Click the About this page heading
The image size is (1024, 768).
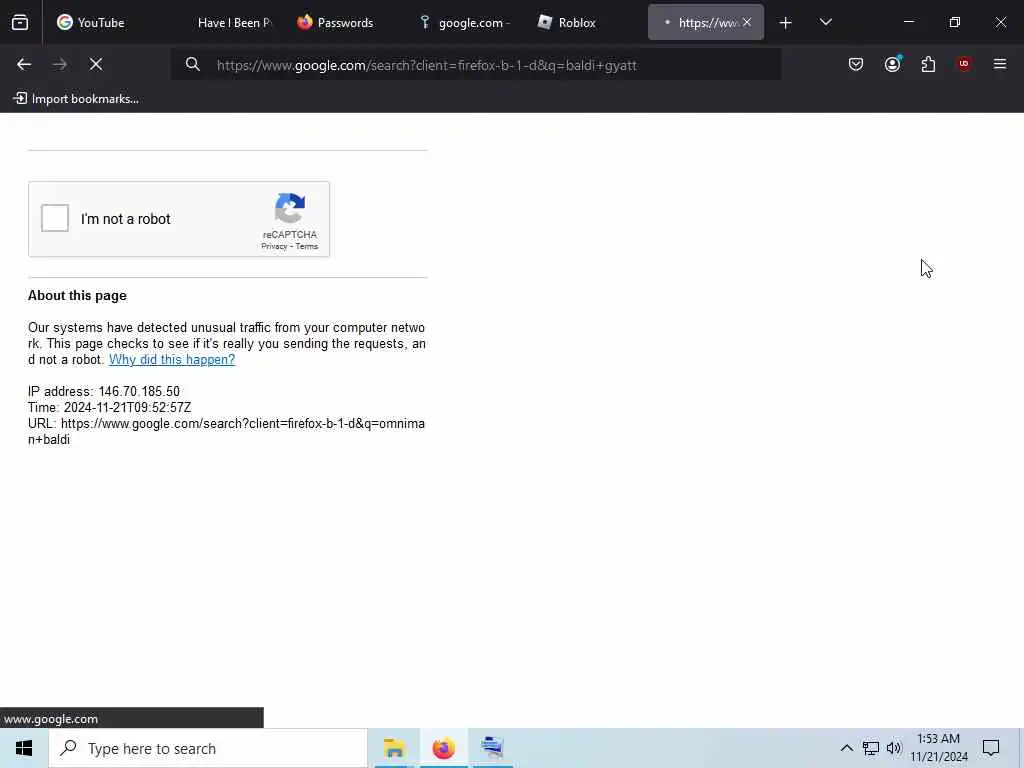point(77,296)
